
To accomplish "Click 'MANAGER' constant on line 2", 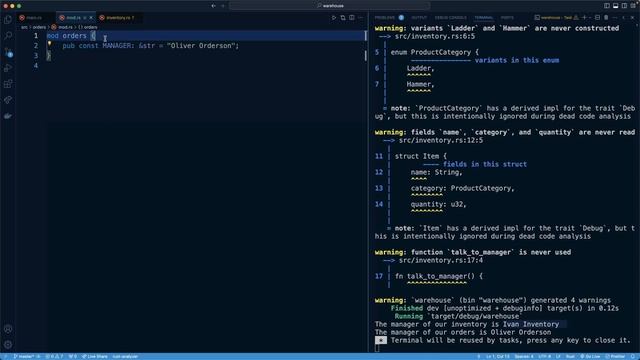I will (117, 45).
